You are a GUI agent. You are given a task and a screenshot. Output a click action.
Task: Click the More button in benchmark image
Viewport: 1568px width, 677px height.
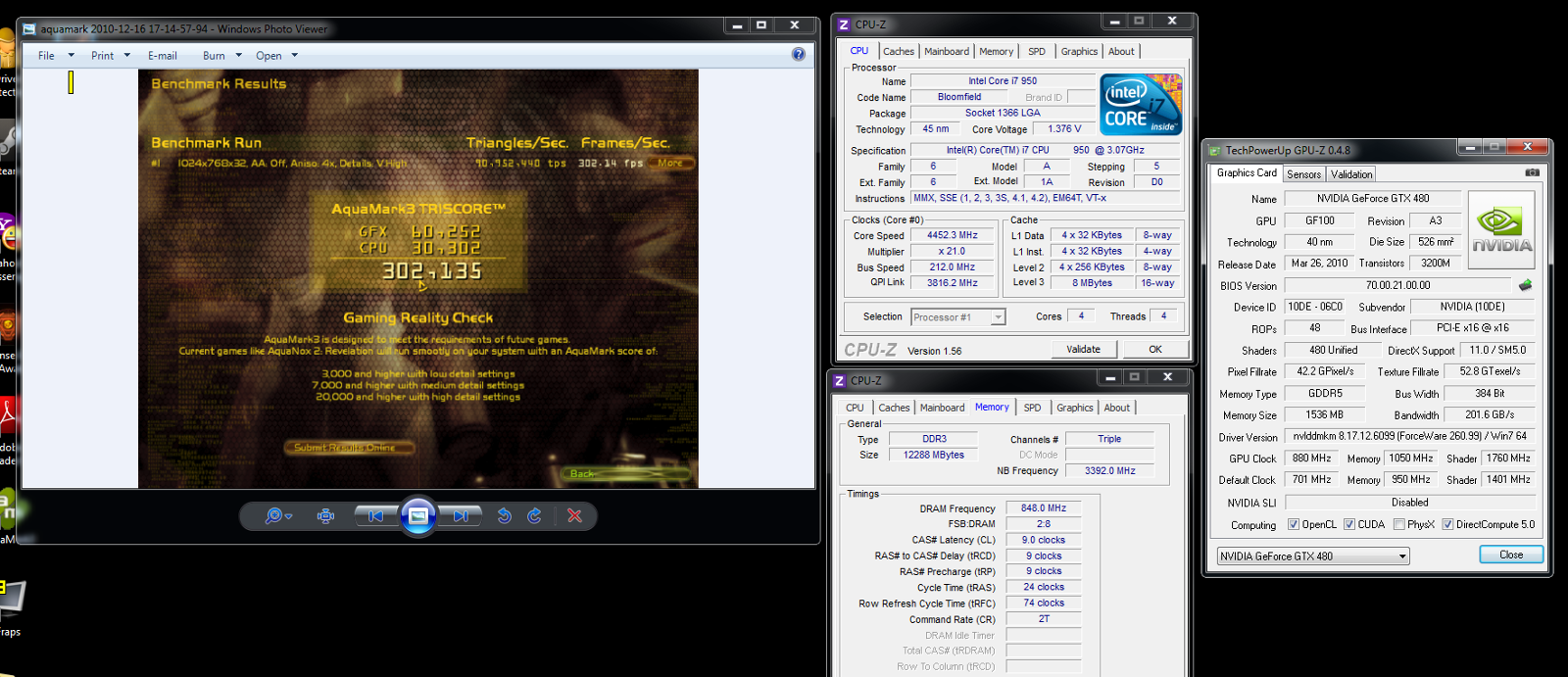pos(670,163)
